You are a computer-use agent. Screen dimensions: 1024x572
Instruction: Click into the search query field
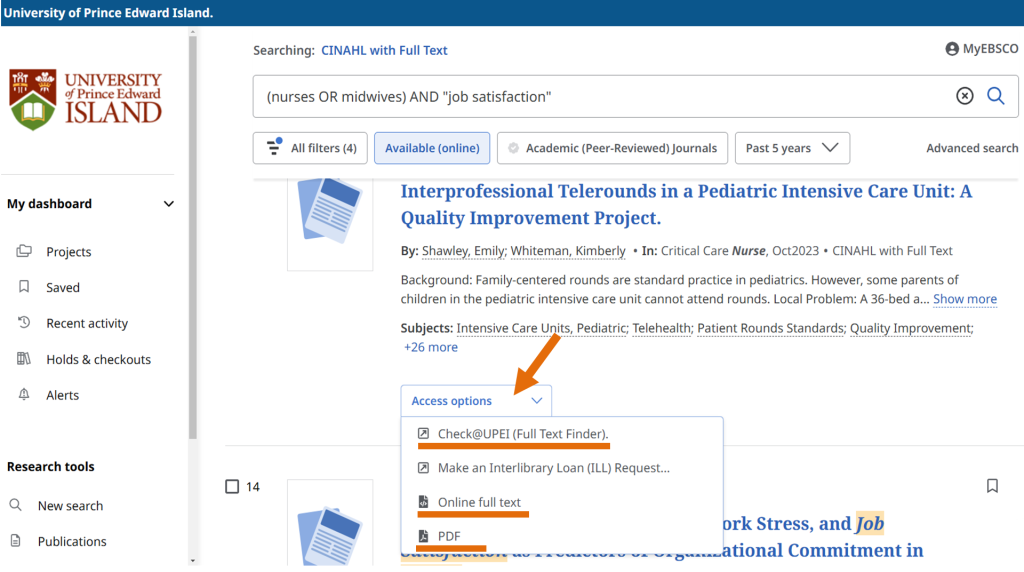(600, 97)
